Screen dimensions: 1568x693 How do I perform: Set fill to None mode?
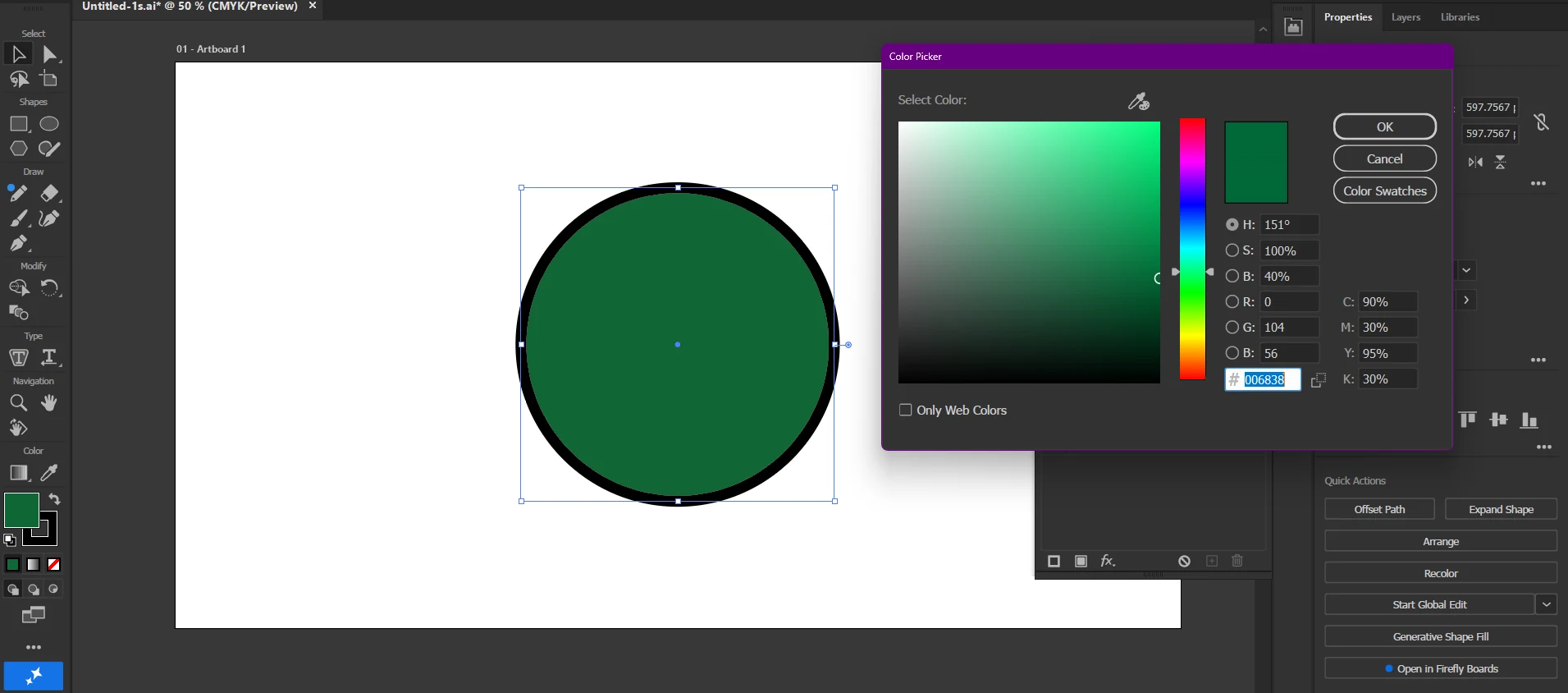[53, 564]
